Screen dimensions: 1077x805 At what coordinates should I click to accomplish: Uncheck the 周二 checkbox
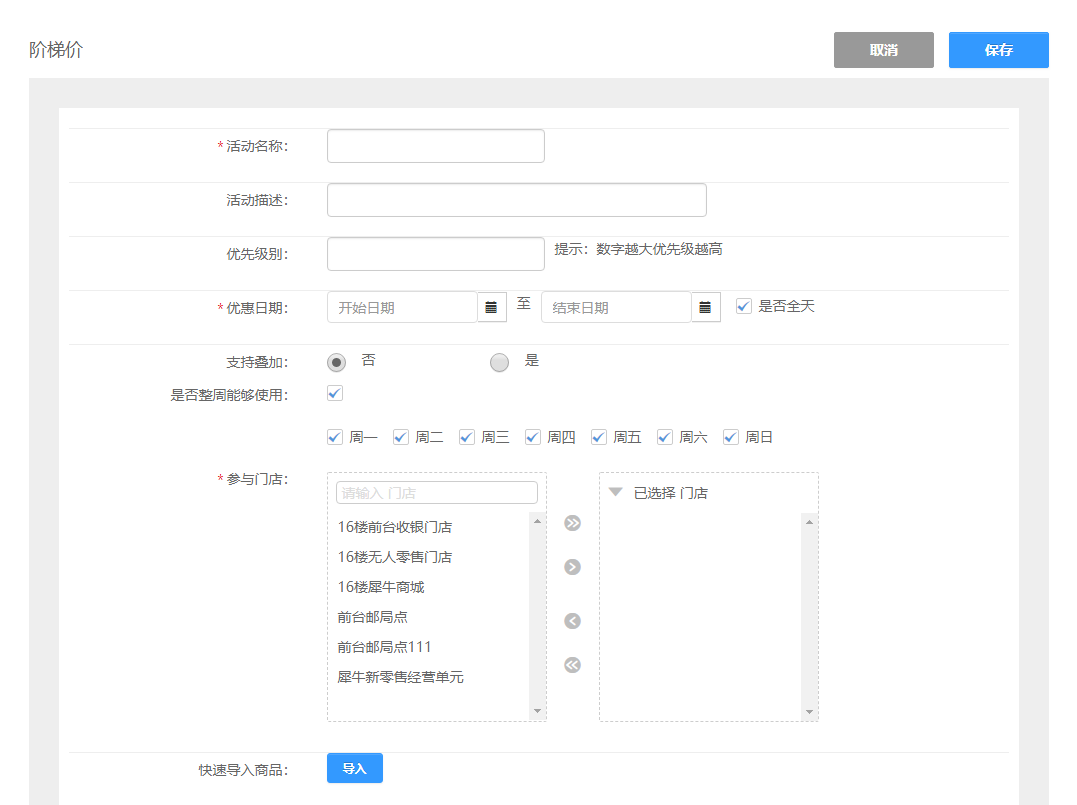pyautogui.click(x=400, y=437)
